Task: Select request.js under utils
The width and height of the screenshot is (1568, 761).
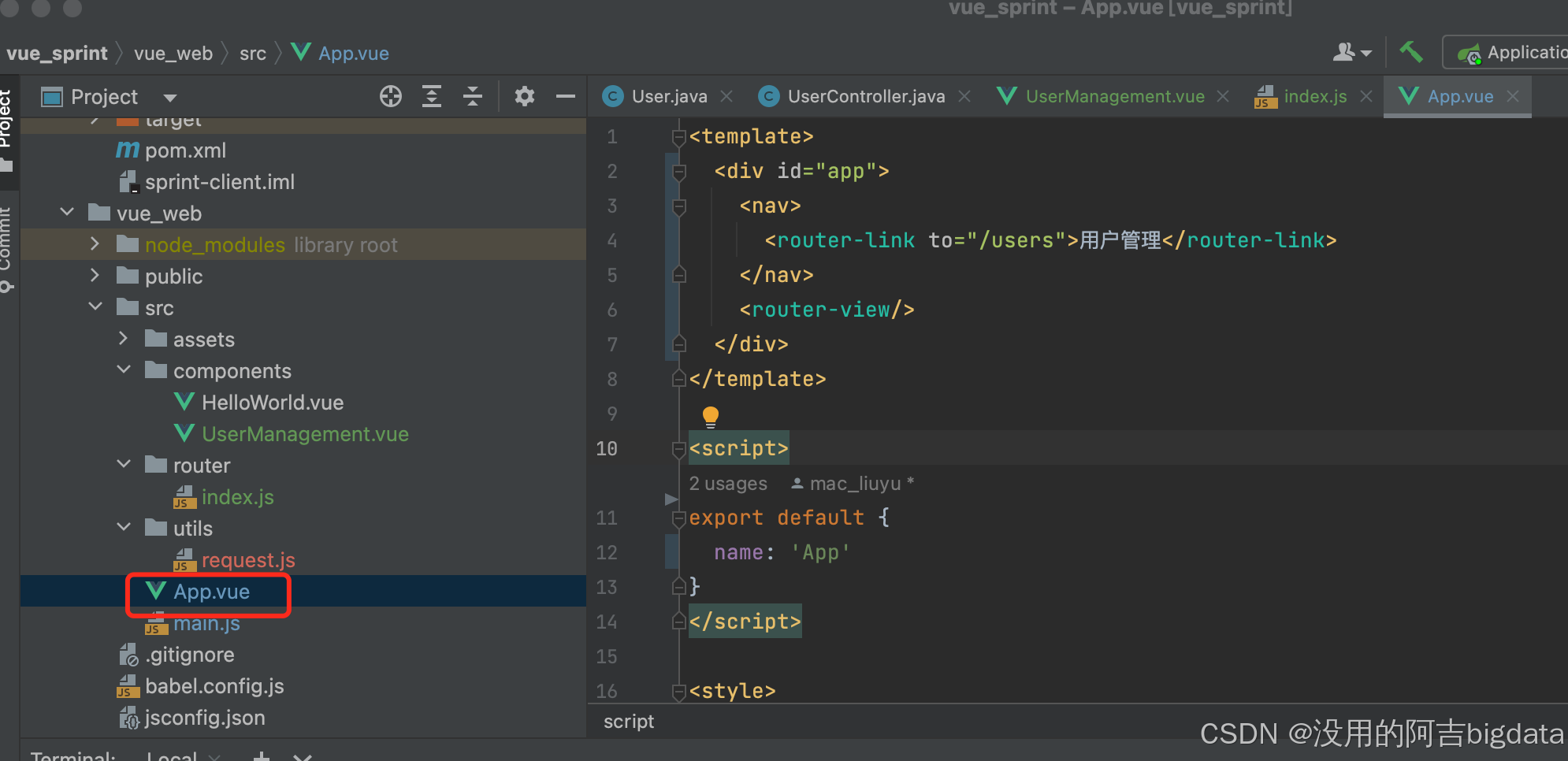Action: (x=248, y=559)
